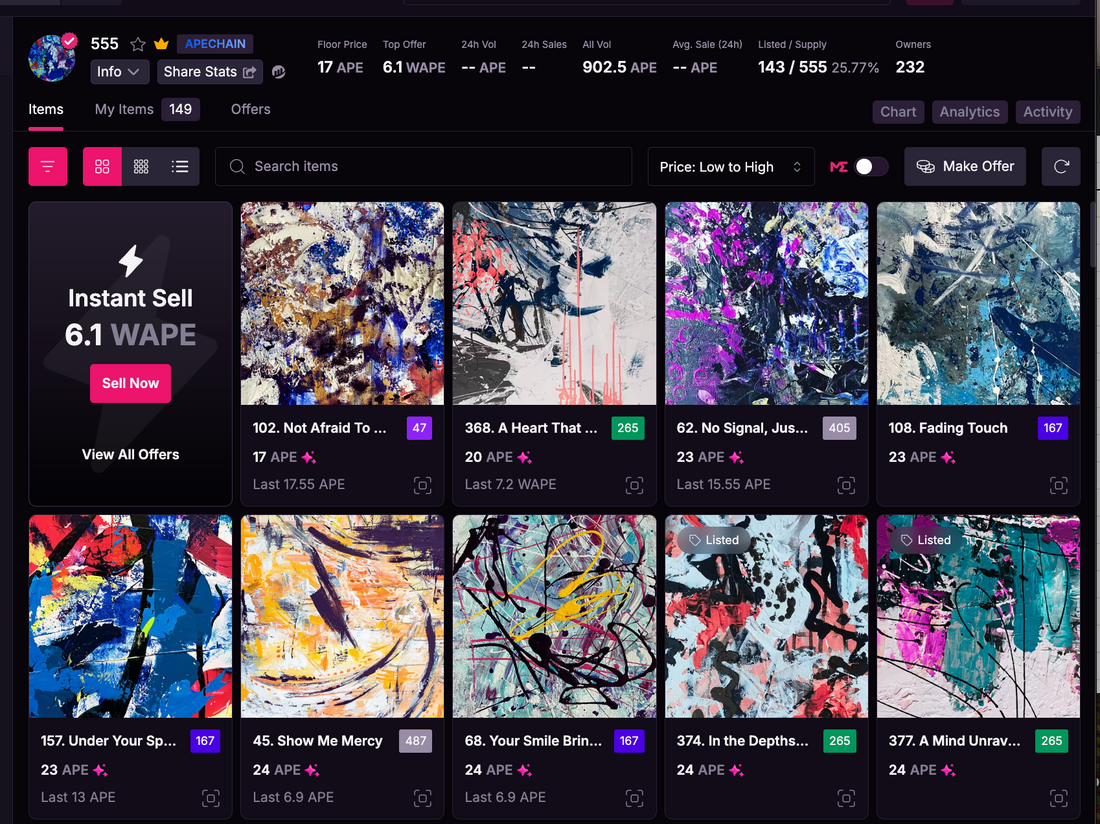The width and height of the screenshot is (1100, 824).
Task: Click the refresh items icon
Action: tap(1061, 167)
